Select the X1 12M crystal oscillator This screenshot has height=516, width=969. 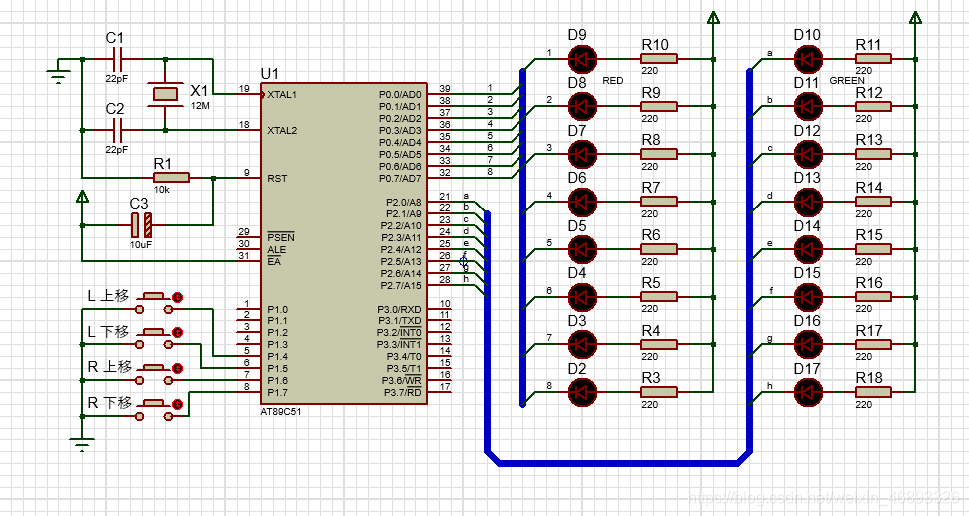tap(165, 94)
